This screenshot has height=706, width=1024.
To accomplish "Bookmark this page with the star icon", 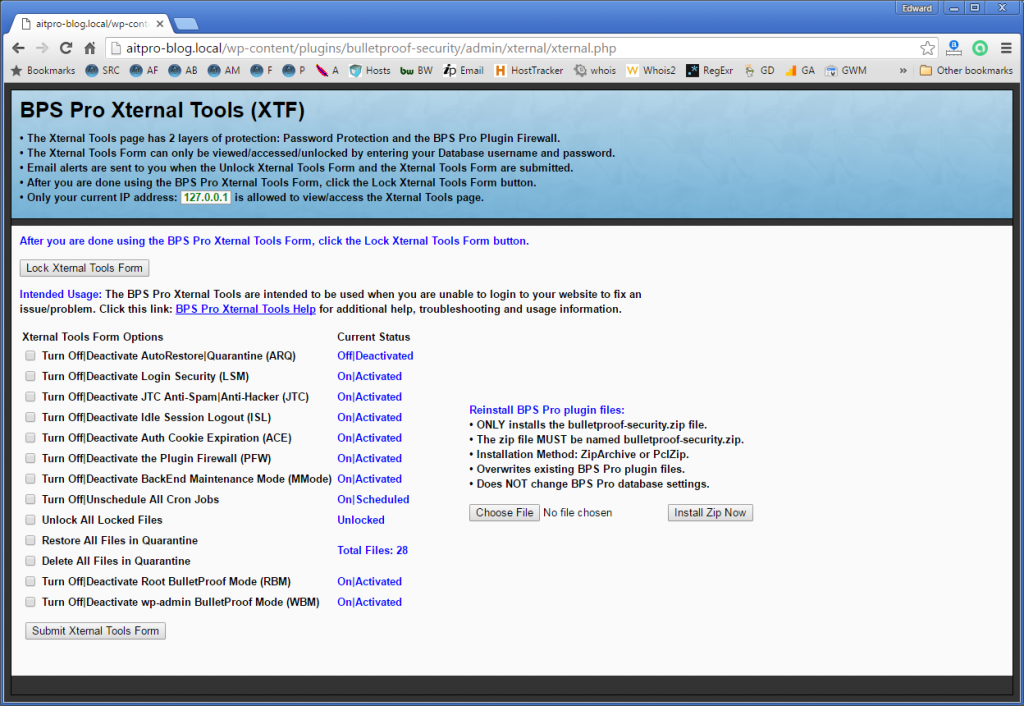I will (927, 47).
